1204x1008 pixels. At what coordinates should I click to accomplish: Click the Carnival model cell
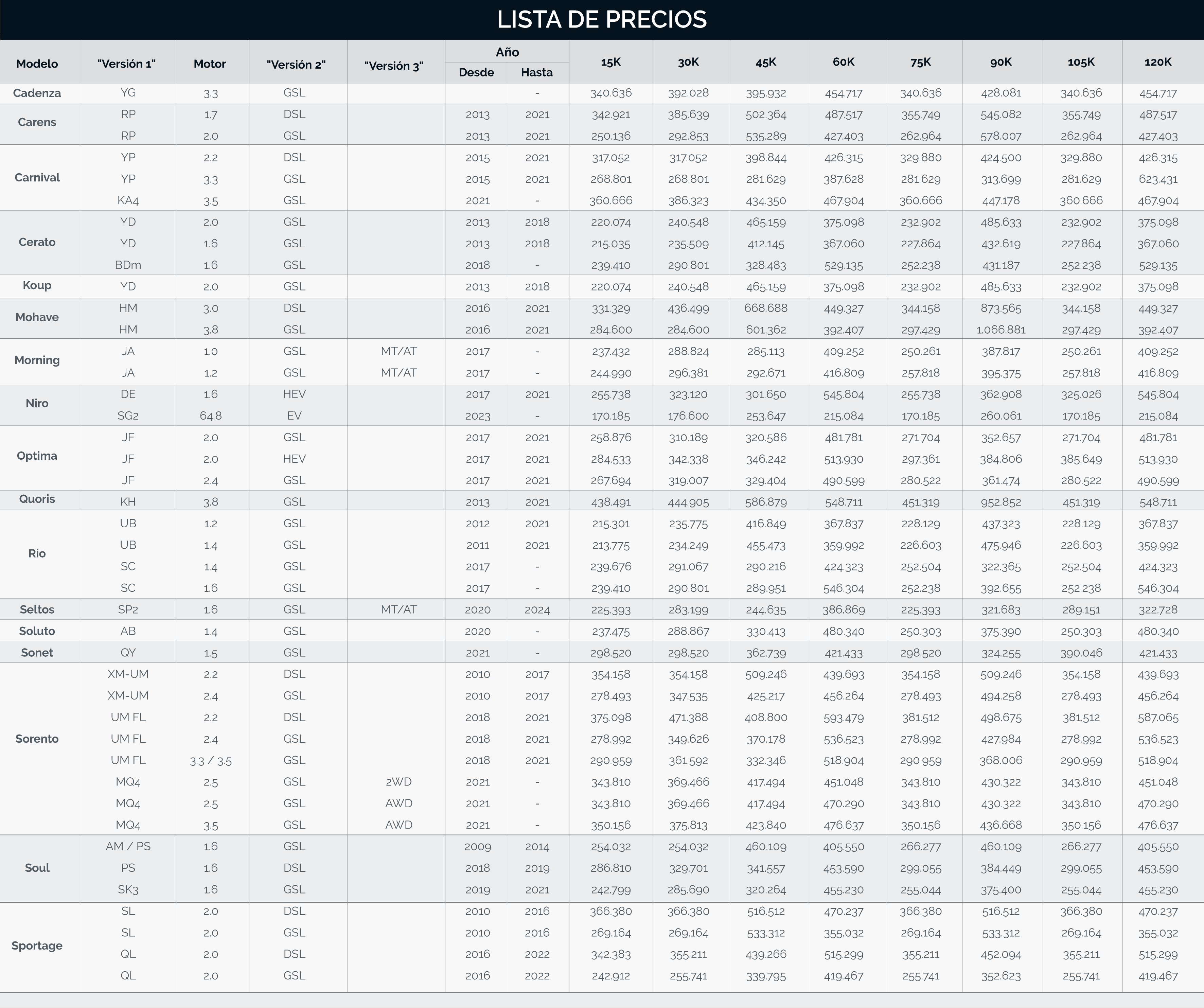tap(37, 177)
